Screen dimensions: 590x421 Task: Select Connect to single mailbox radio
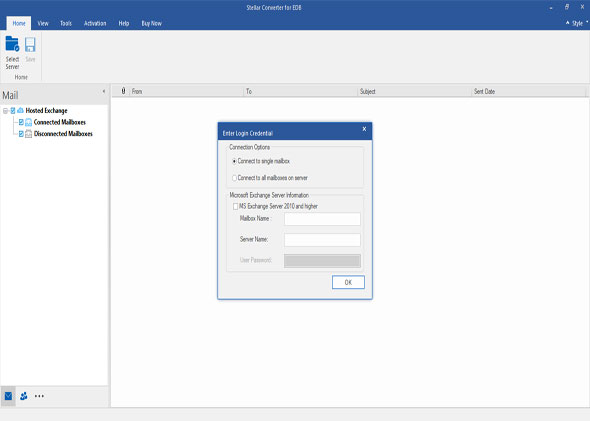(234, 161)
